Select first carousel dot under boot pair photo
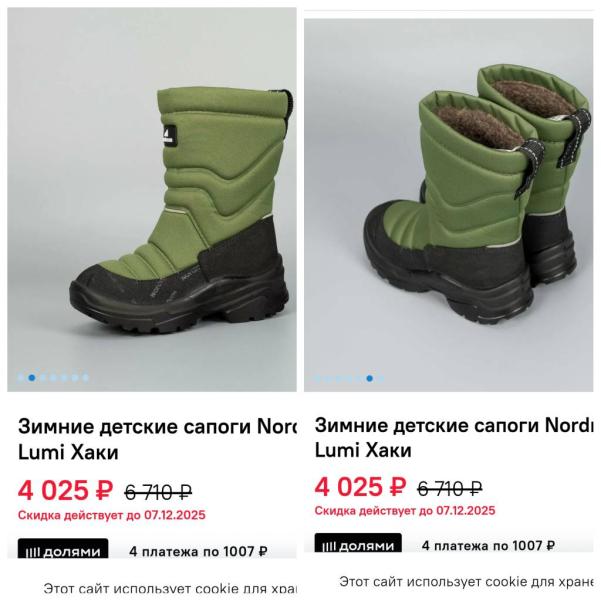Image resolution: width=601 pixels, height=600 pixels. point(317,378)
